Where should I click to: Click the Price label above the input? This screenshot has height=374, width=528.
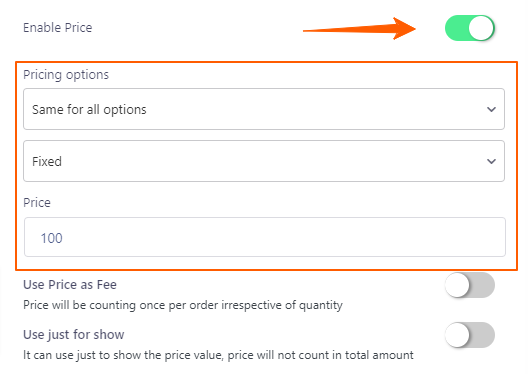tap(37, 203)
